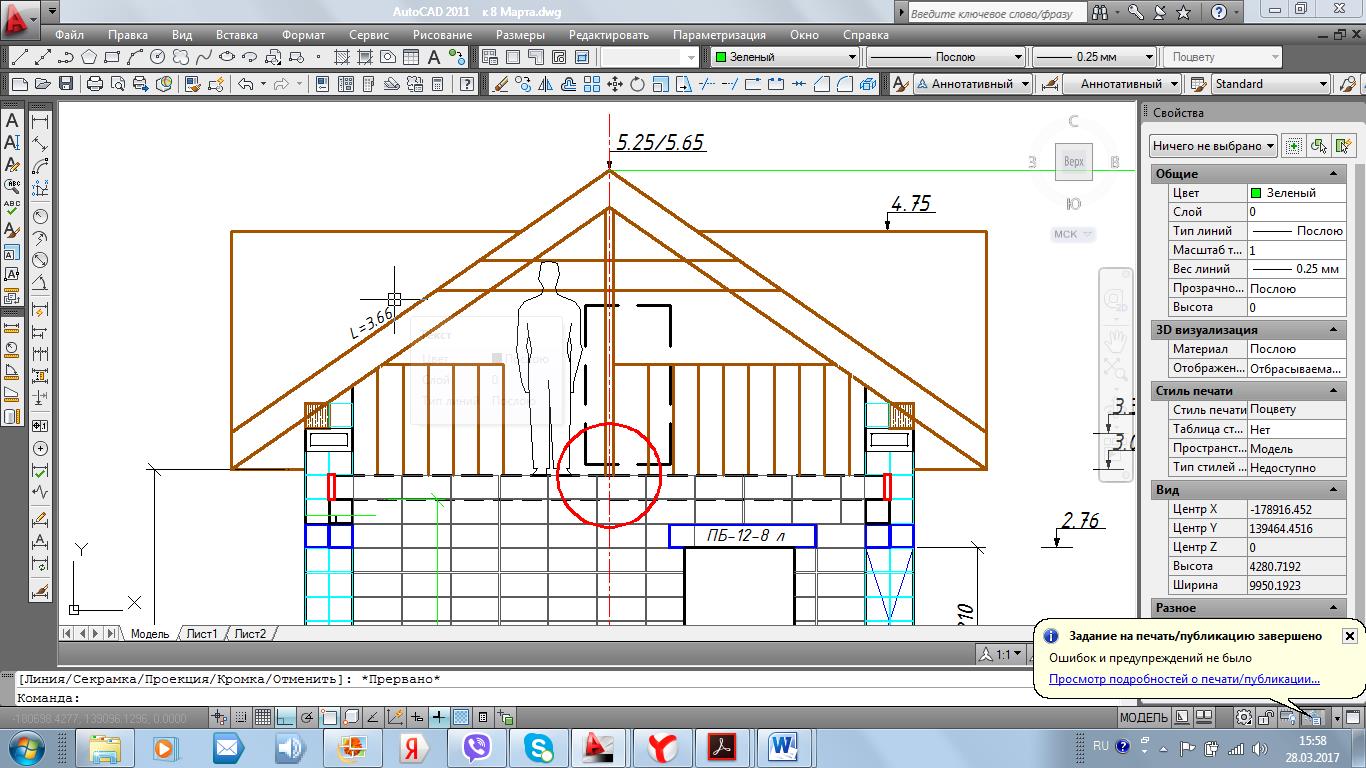The height and width of the screenshot is (768, 1366).
Task: Switch to the Лист2 layout tab
Action: click(250, 634)
